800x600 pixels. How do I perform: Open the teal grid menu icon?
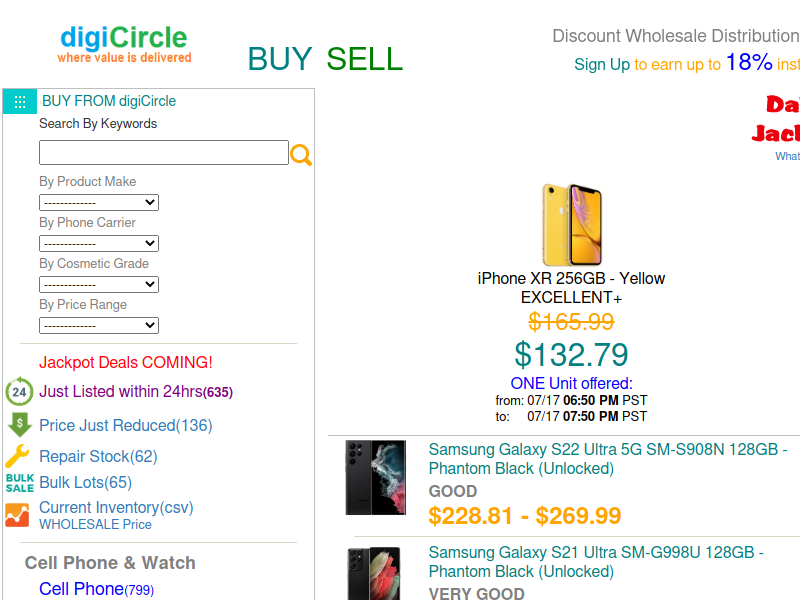[x=20, y=102]
